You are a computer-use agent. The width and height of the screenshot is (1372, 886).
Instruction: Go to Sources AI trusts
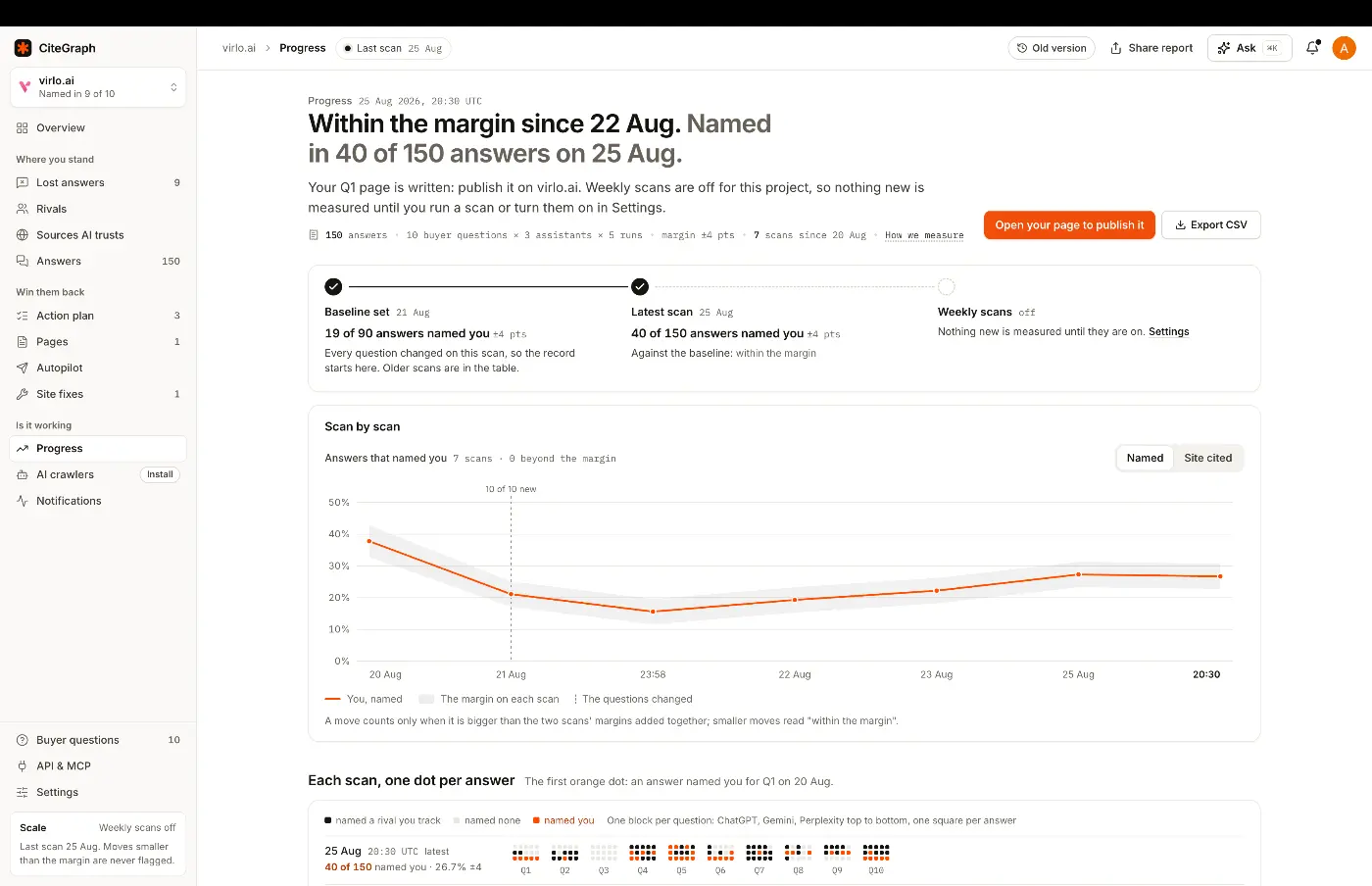[98, 235]
